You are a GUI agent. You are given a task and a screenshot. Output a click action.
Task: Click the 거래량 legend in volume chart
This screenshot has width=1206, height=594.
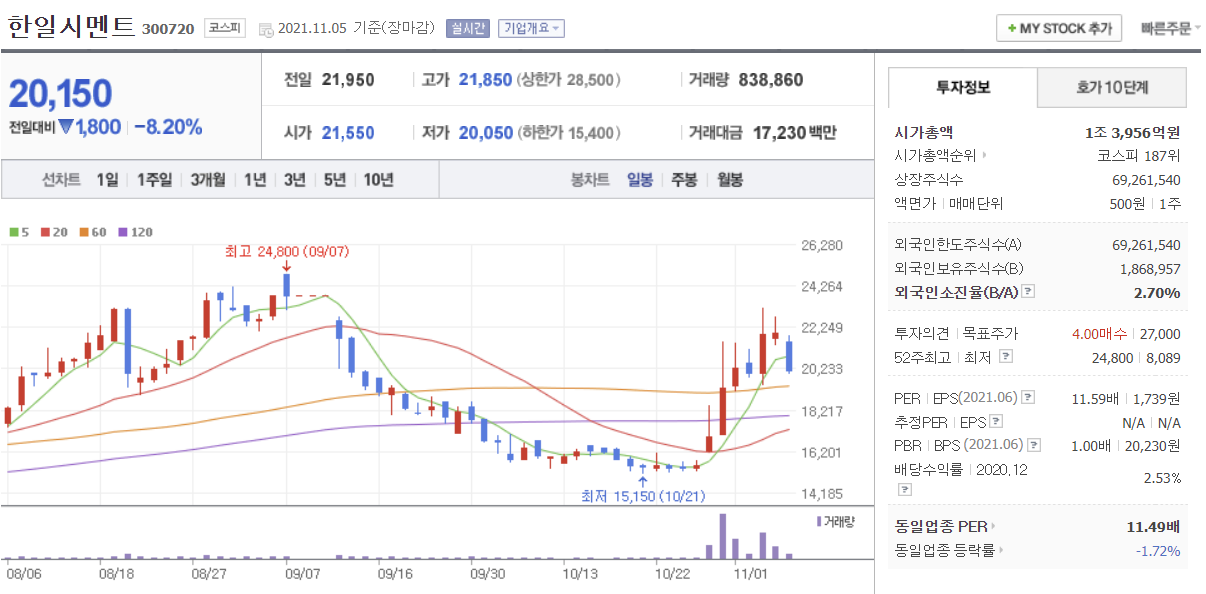pyautogui.click(x=835, y=521)
